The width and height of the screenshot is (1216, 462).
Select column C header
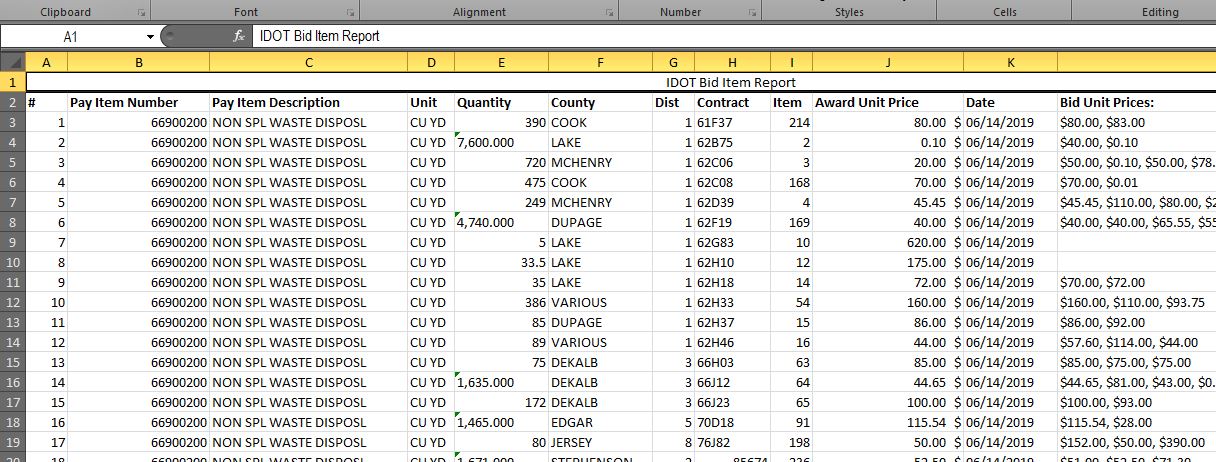tap(308, 62)
